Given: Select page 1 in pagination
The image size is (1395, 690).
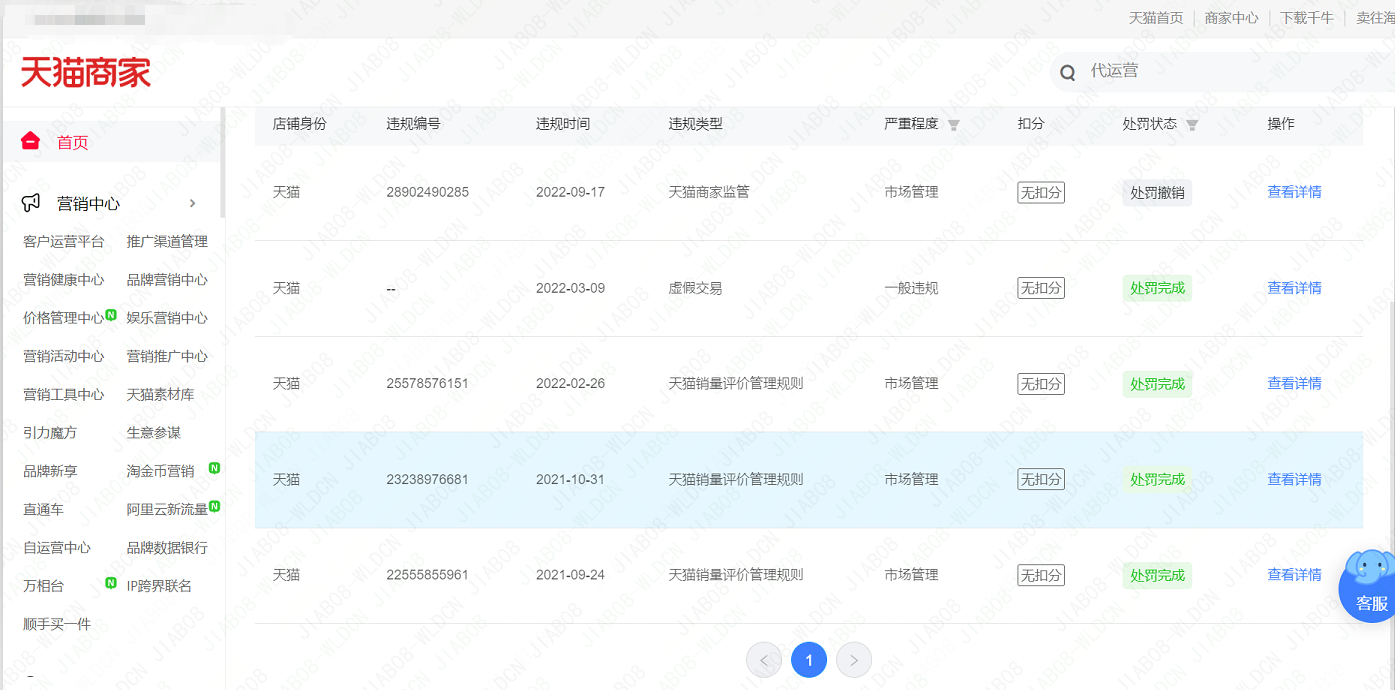Looking at the screenshot, I should (x=809, y=660).
